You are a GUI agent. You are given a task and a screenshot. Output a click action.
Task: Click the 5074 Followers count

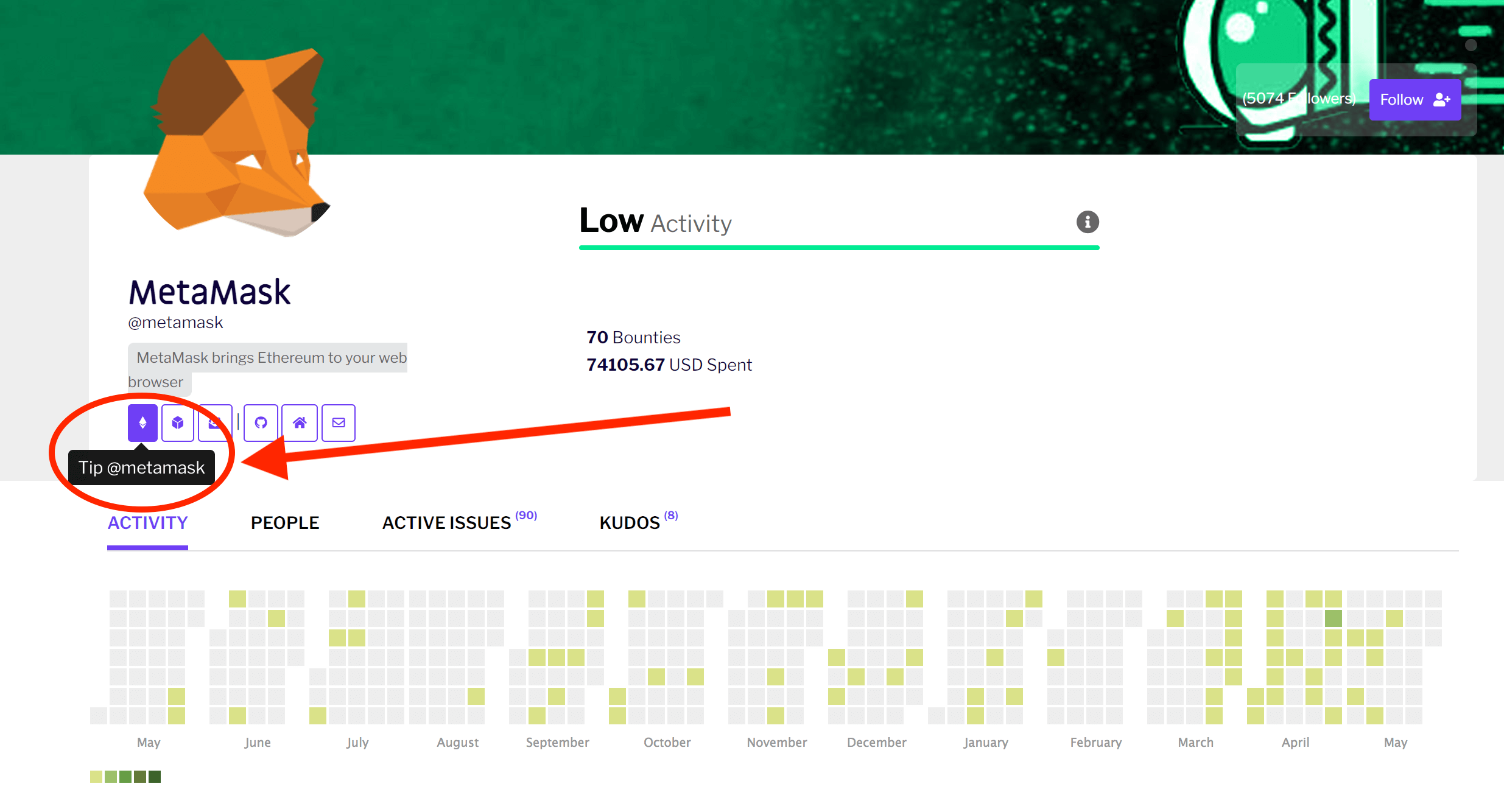1299,99
